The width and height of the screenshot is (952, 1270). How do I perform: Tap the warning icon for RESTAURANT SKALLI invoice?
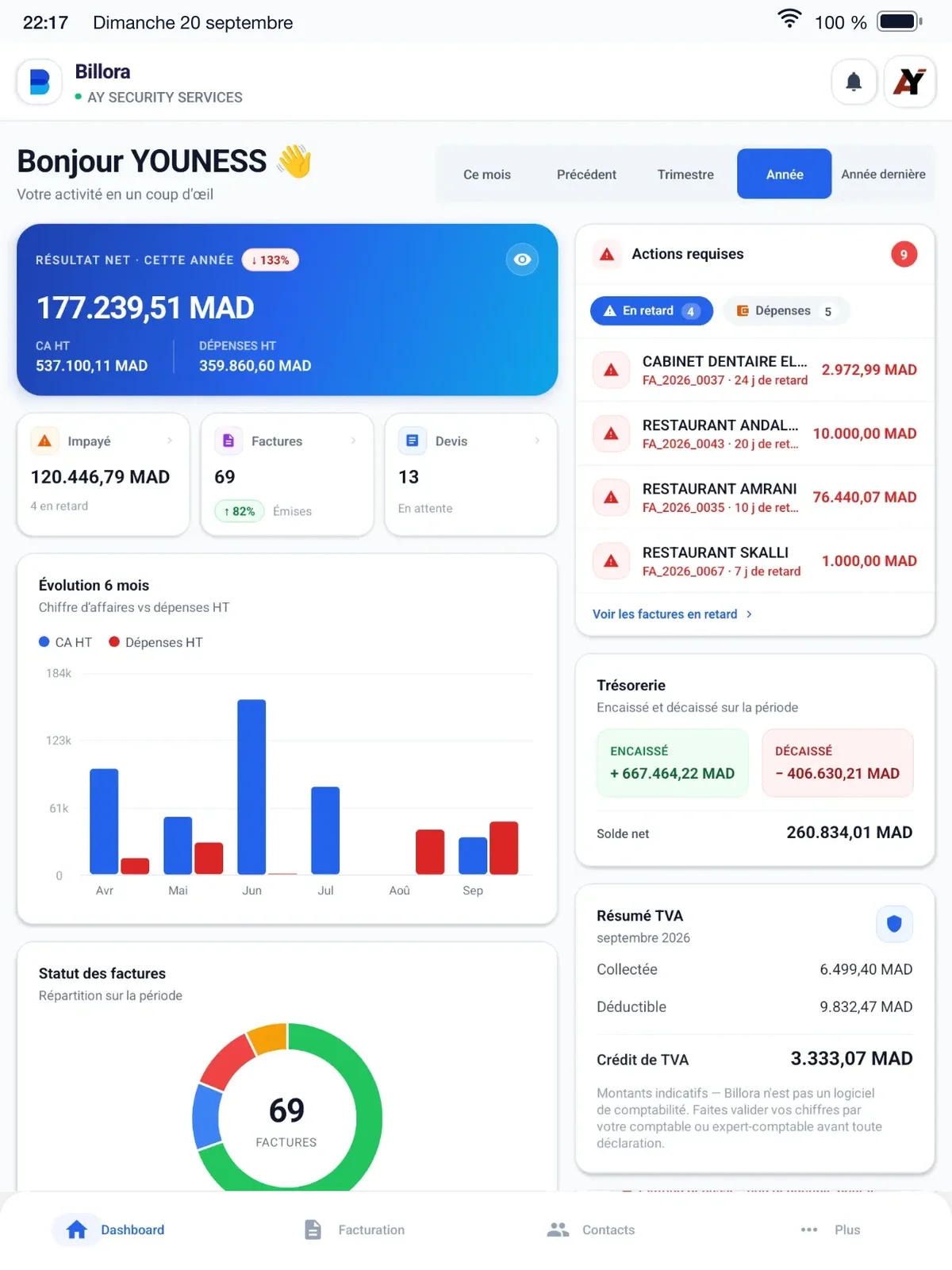pos(611,561)
